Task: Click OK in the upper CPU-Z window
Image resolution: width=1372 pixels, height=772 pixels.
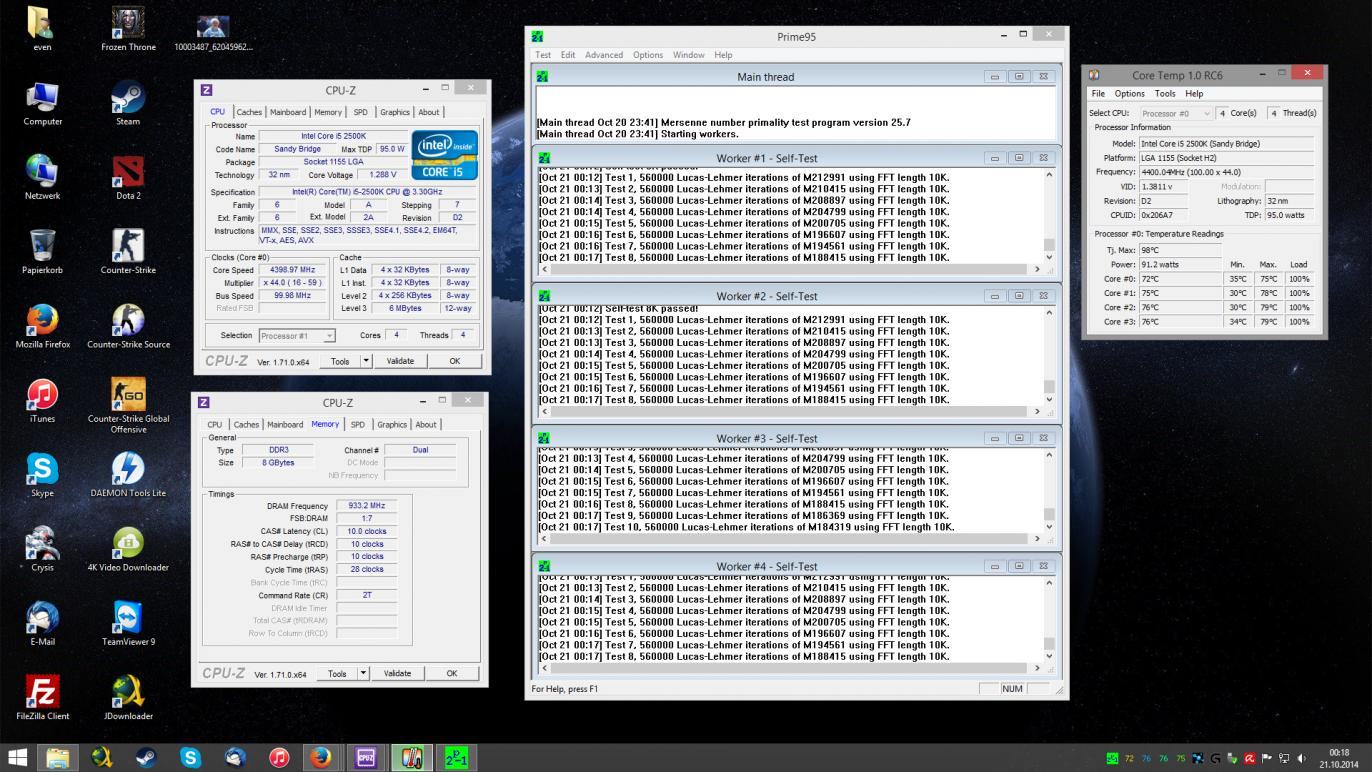Action: [455, 361]
